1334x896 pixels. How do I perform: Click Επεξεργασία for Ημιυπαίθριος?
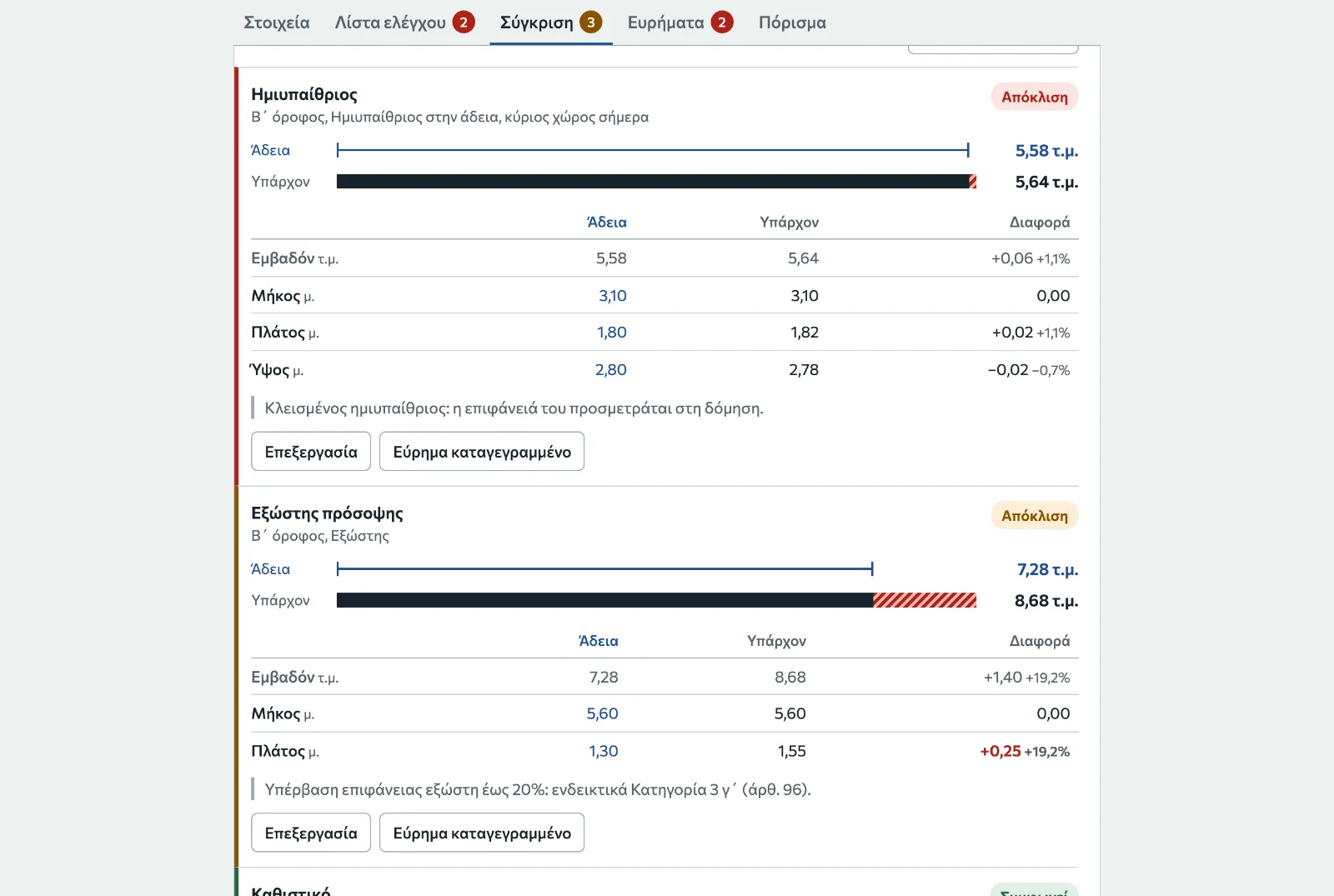tap(311, 451)
